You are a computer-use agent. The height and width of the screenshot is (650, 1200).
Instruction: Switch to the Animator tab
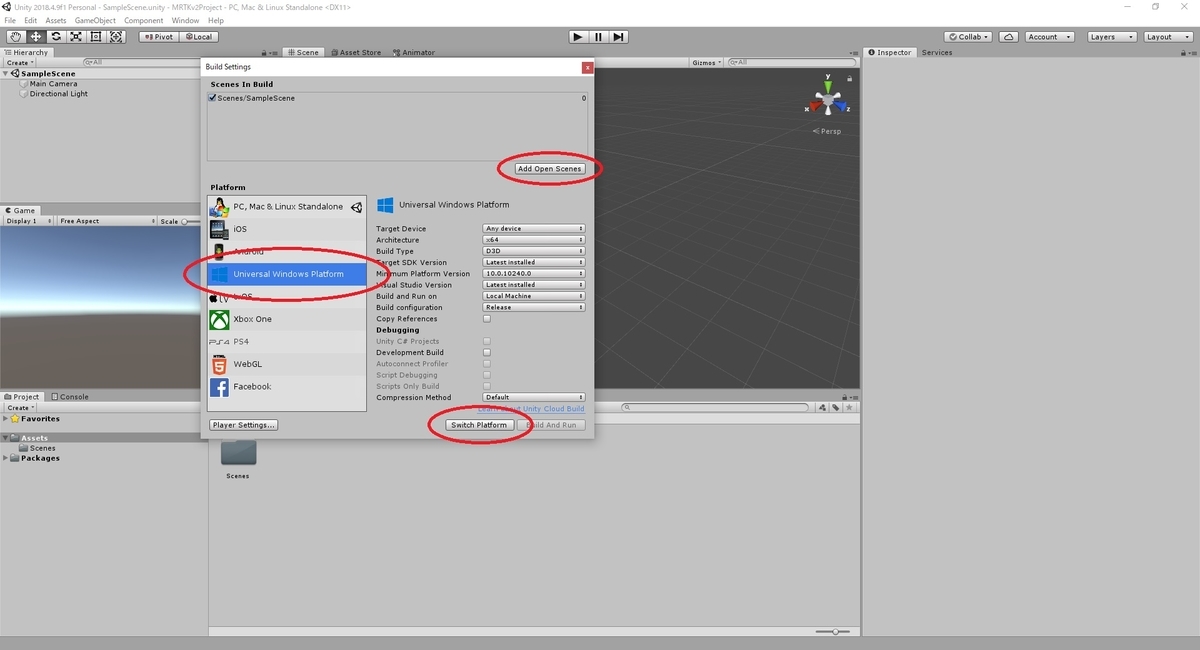413,52
